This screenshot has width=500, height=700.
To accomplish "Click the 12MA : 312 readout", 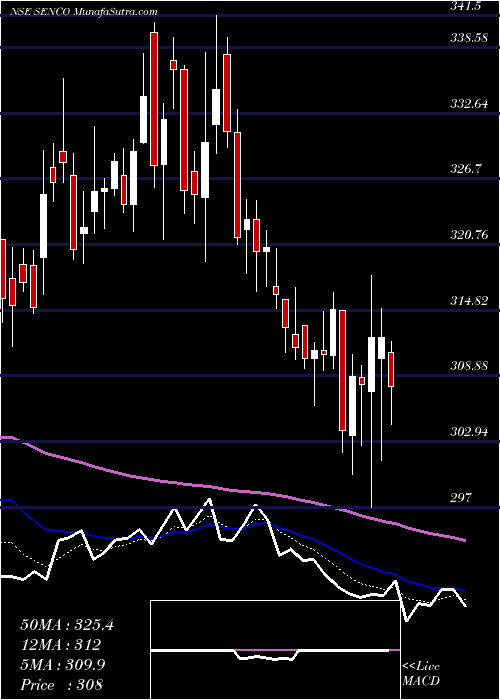I will [x=60, y=645].
